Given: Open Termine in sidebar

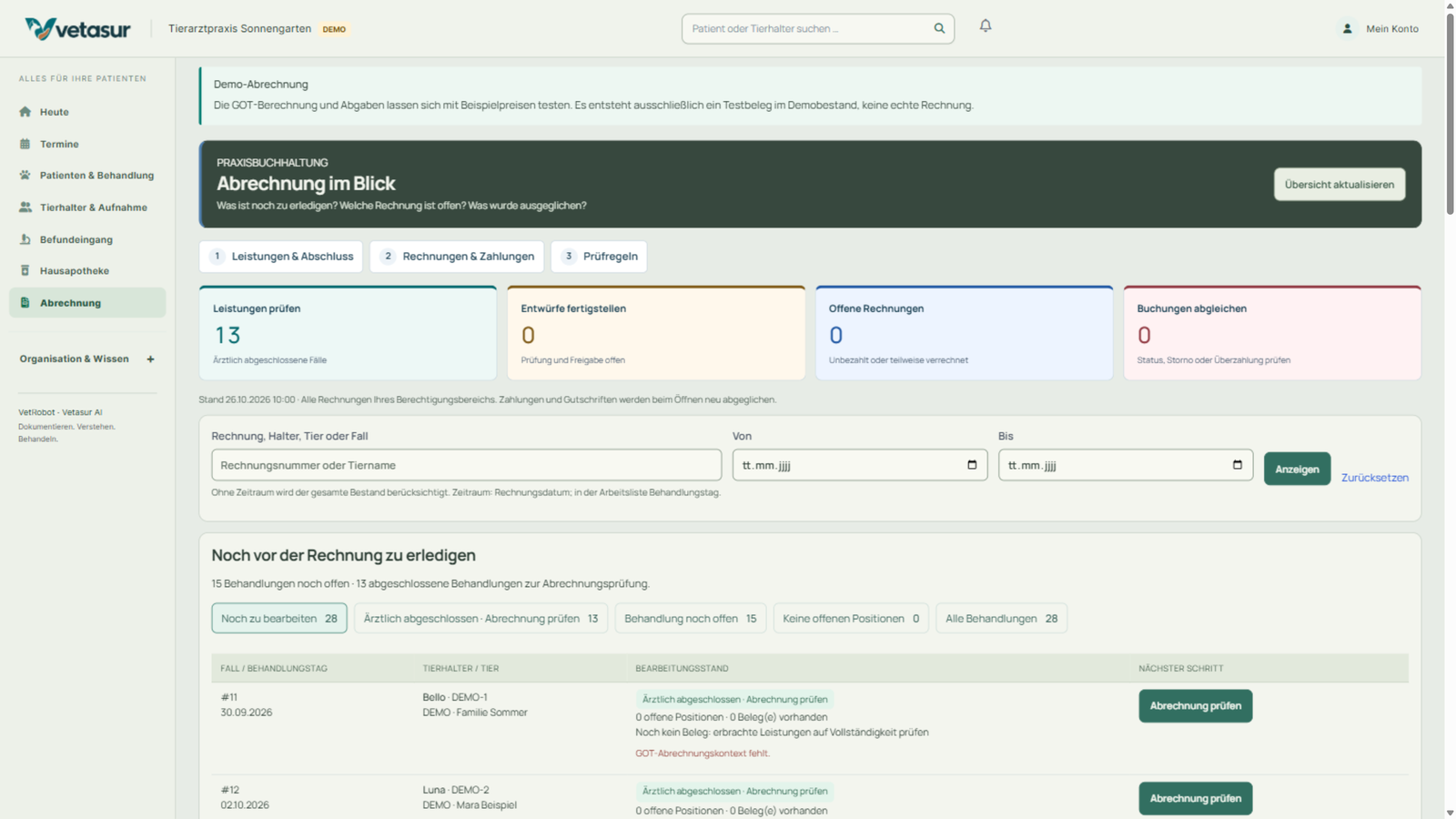Looking at the screenshot, I should (x=87, y=144).
